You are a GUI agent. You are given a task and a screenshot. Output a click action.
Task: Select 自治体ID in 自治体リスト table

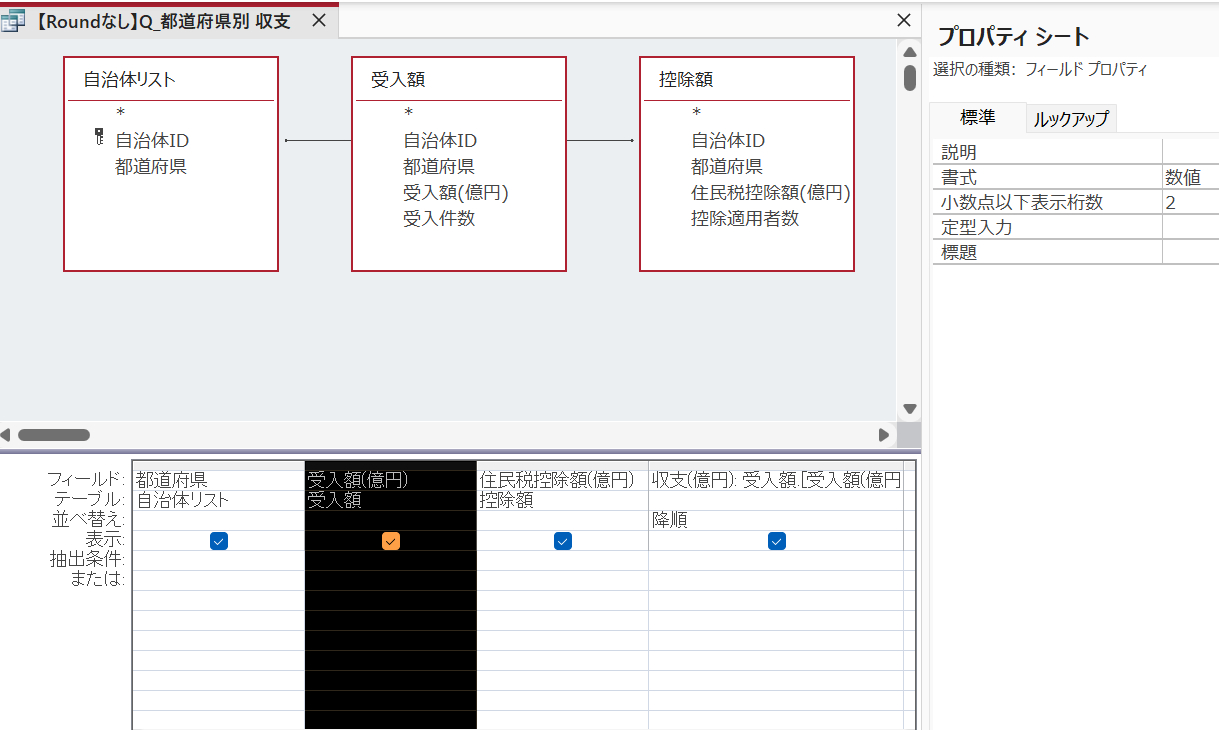(152, 141)
